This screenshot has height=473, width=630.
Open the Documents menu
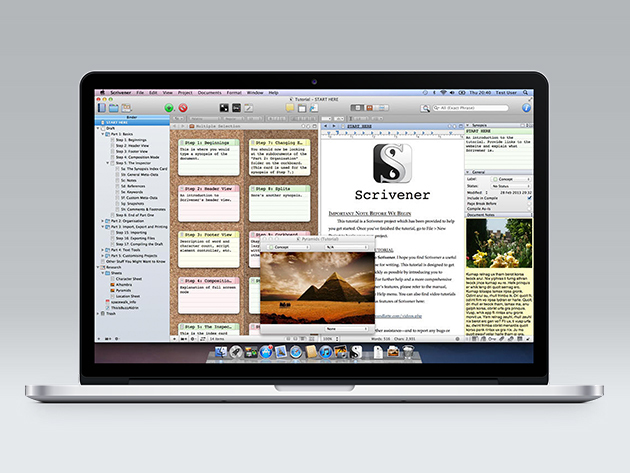pos(210,91)
